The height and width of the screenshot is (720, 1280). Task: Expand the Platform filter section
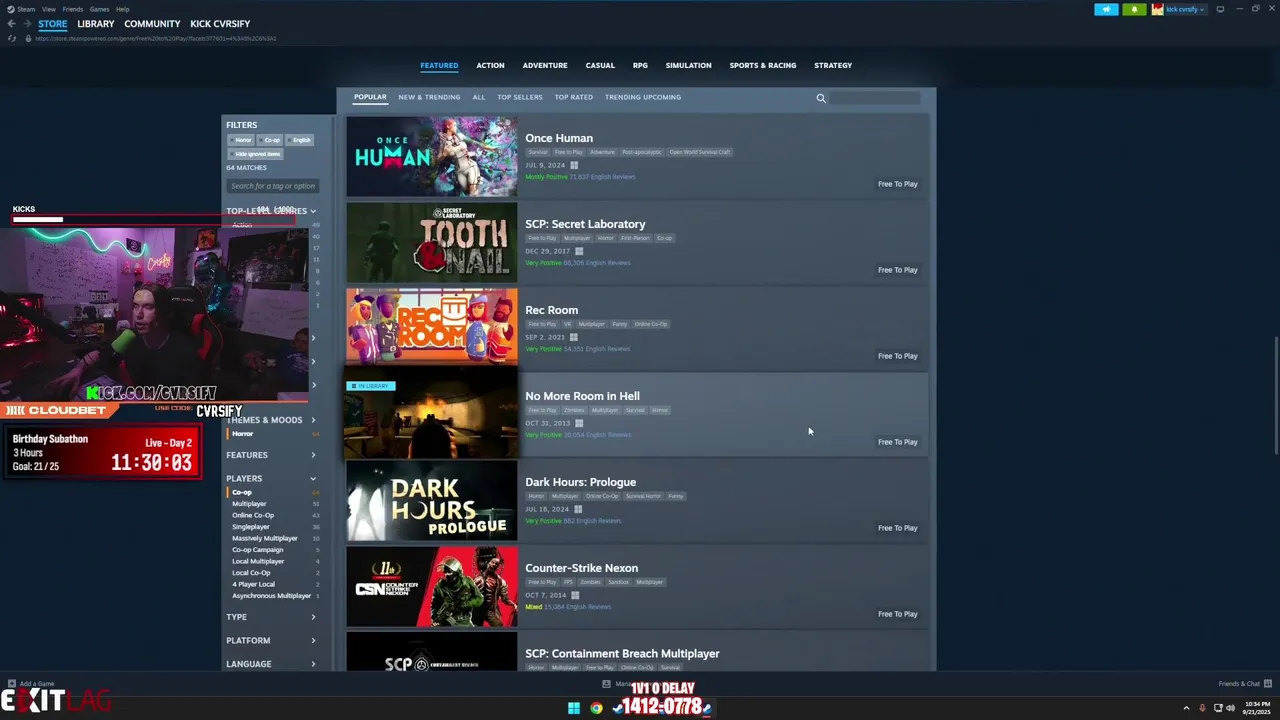point(271,640)
